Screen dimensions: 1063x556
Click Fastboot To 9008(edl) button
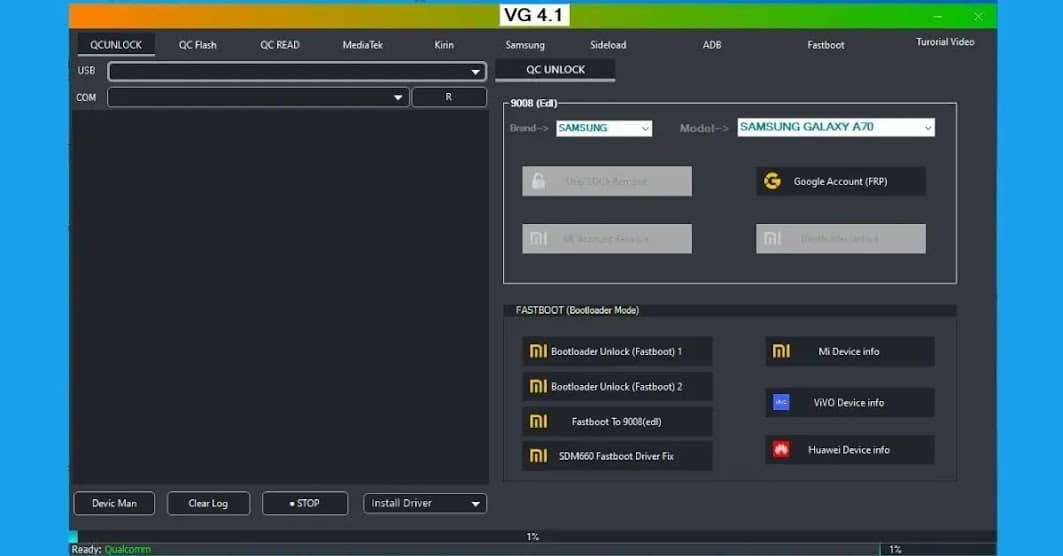point(617,421)
